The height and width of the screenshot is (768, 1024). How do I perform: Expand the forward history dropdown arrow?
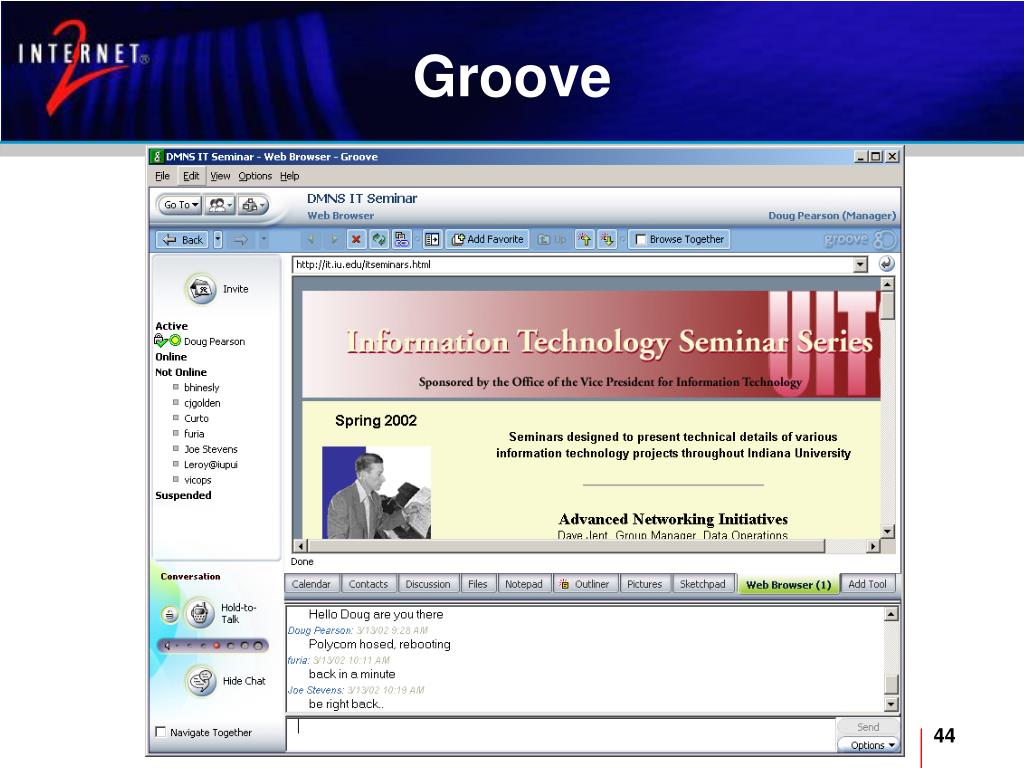pos(264,240)
